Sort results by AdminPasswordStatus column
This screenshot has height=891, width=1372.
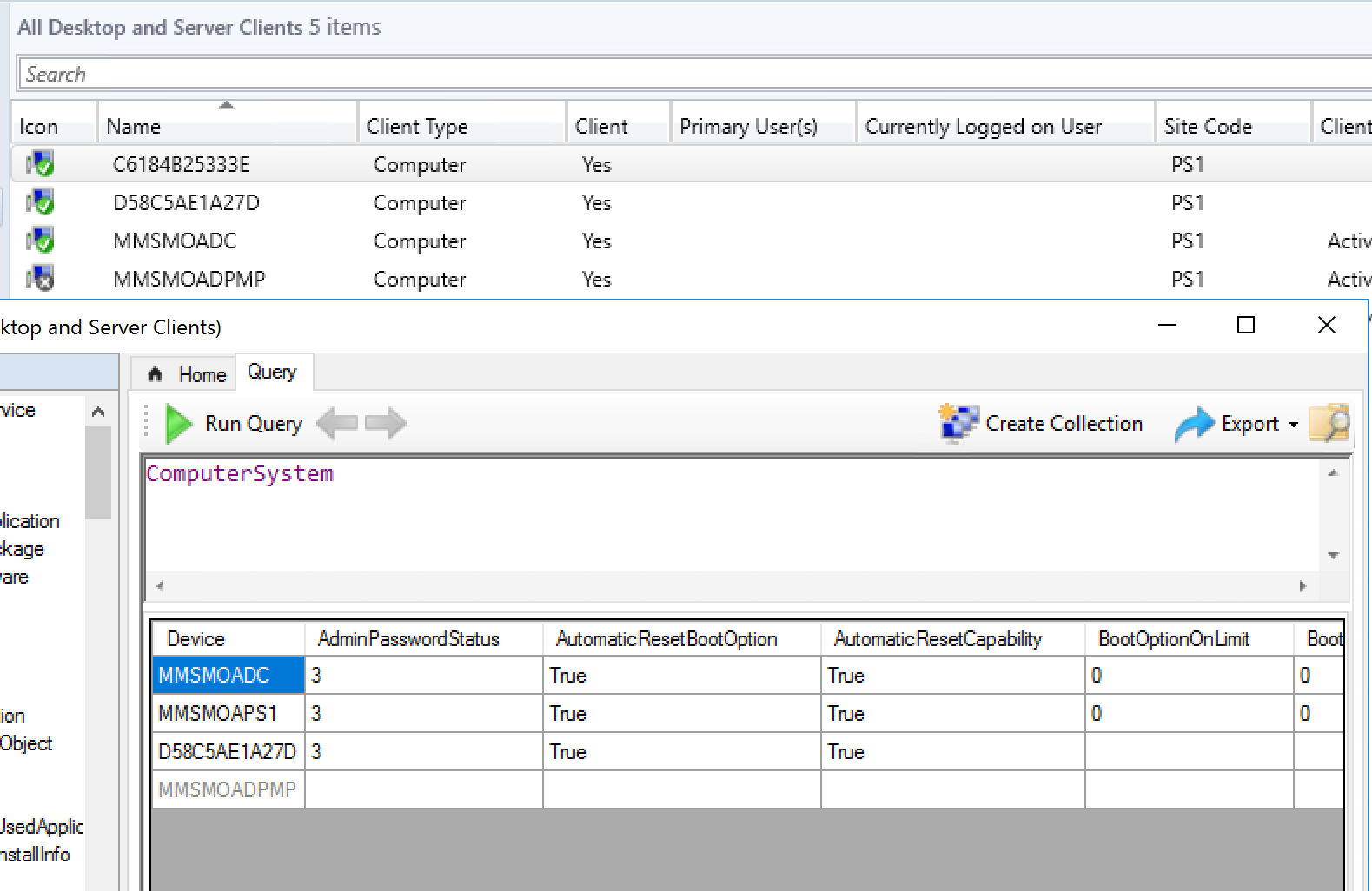408,639
